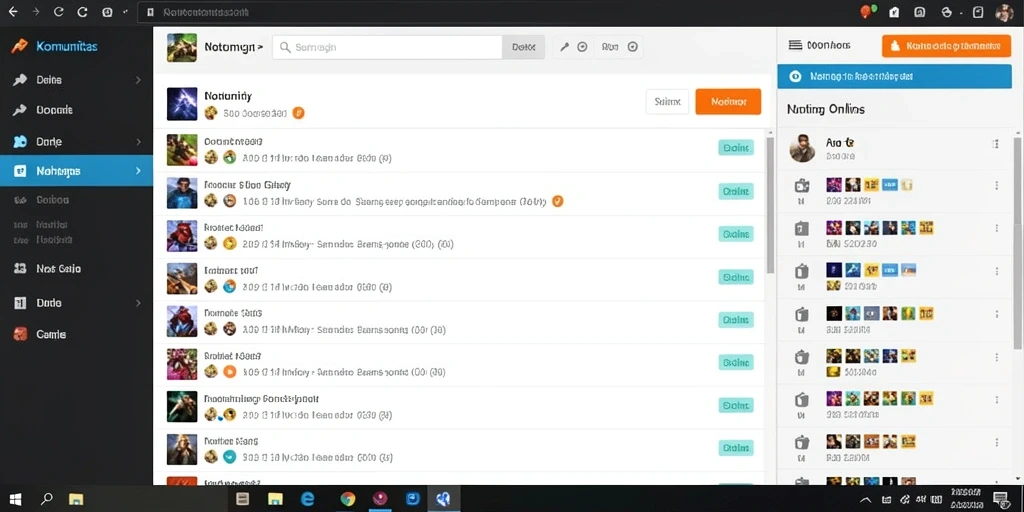
Task: Click the white Soimx button in the header
Action: [x=667, y=102]
